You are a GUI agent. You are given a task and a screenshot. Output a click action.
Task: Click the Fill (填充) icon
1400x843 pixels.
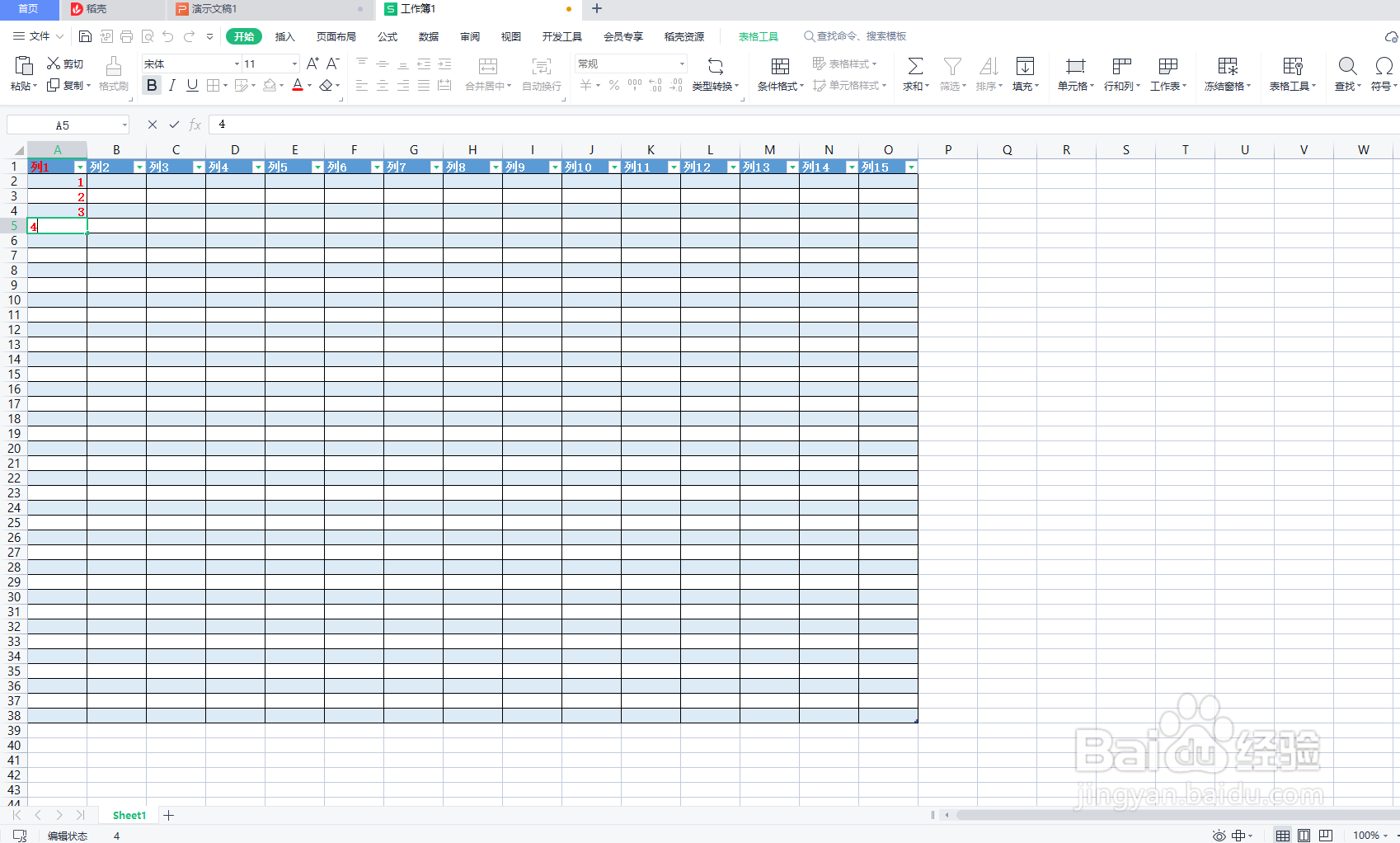click(x=1025, y=66)
